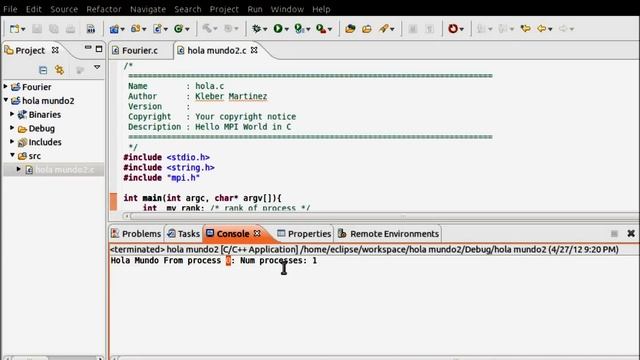Collapse the src folder
640x360 pixels.
click(x=12, y=155)
